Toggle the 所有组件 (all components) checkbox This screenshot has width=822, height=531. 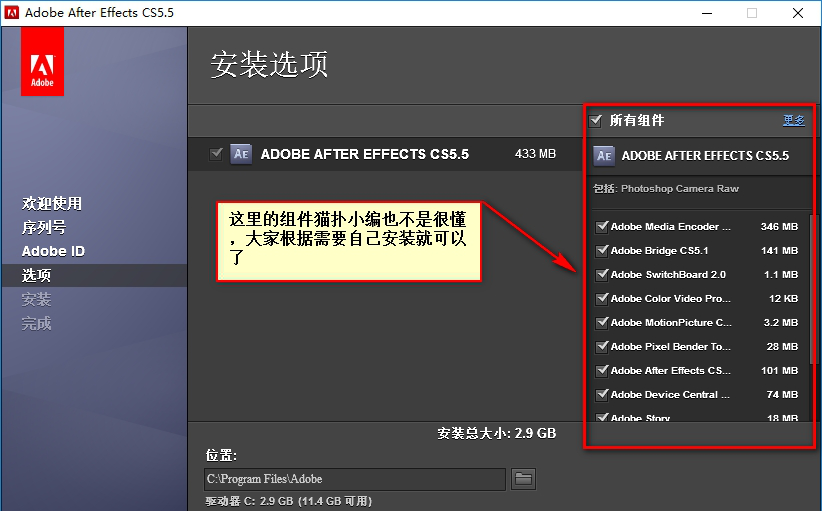(x=595, y=121)
